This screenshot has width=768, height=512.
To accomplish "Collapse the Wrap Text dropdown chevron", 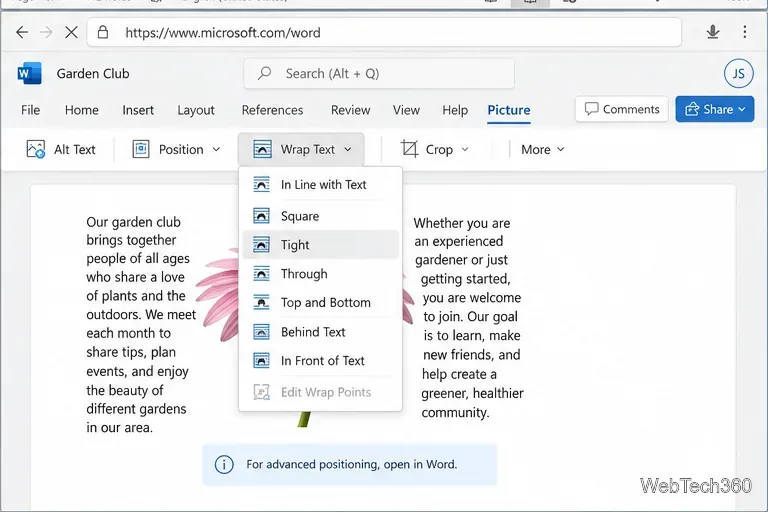I will point(348,149).
